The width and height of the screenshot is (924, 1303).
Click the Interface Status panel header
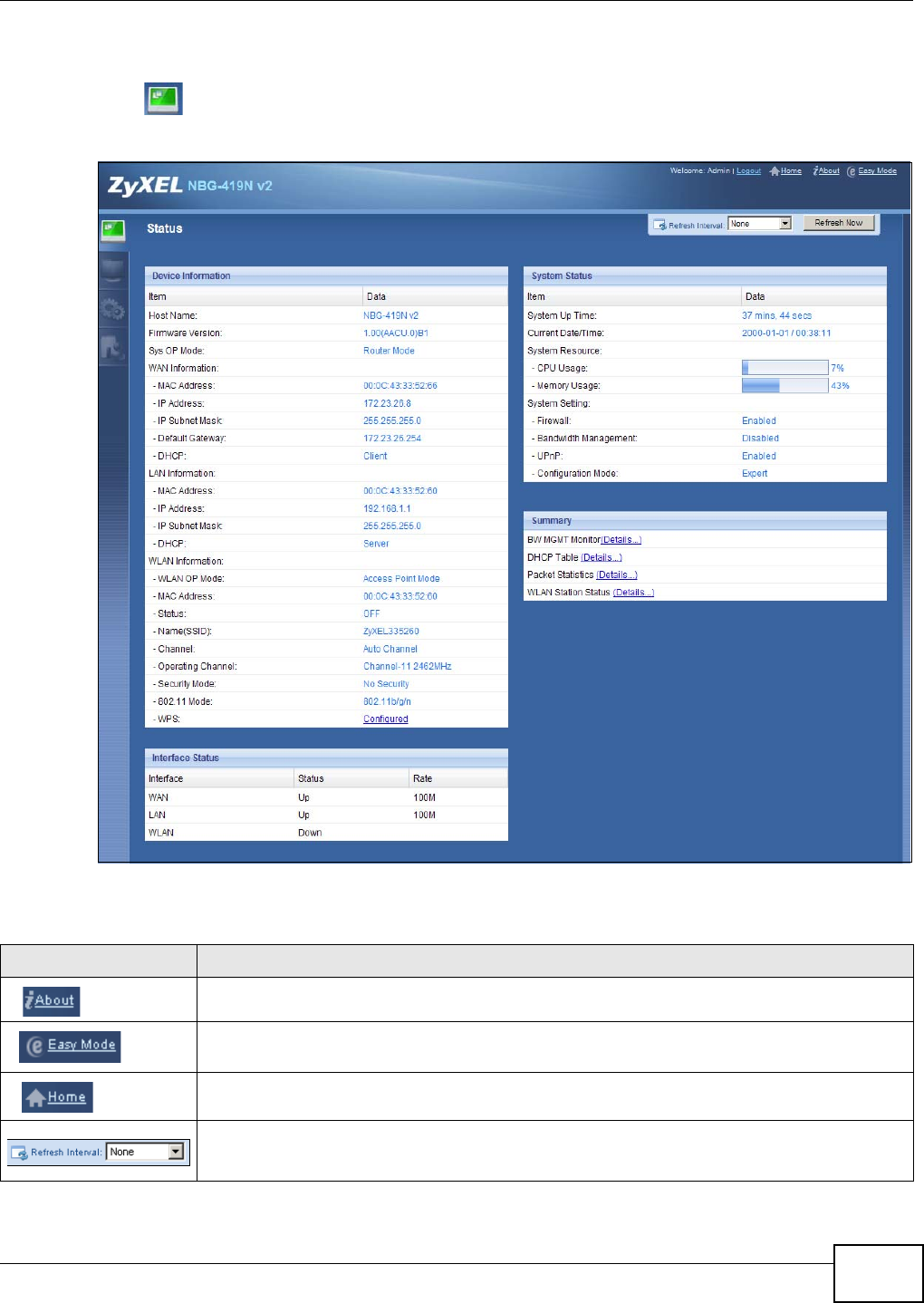click(x=326, y=758)
